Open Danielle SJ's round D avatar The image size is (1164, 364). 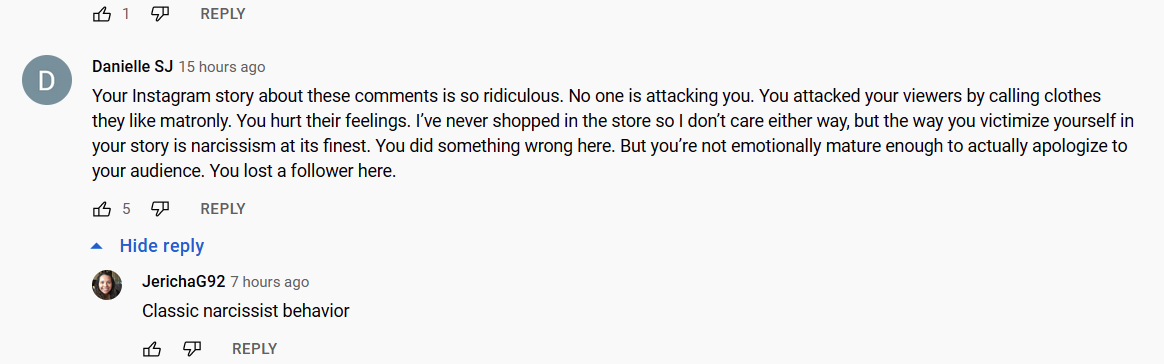(47, 81)
